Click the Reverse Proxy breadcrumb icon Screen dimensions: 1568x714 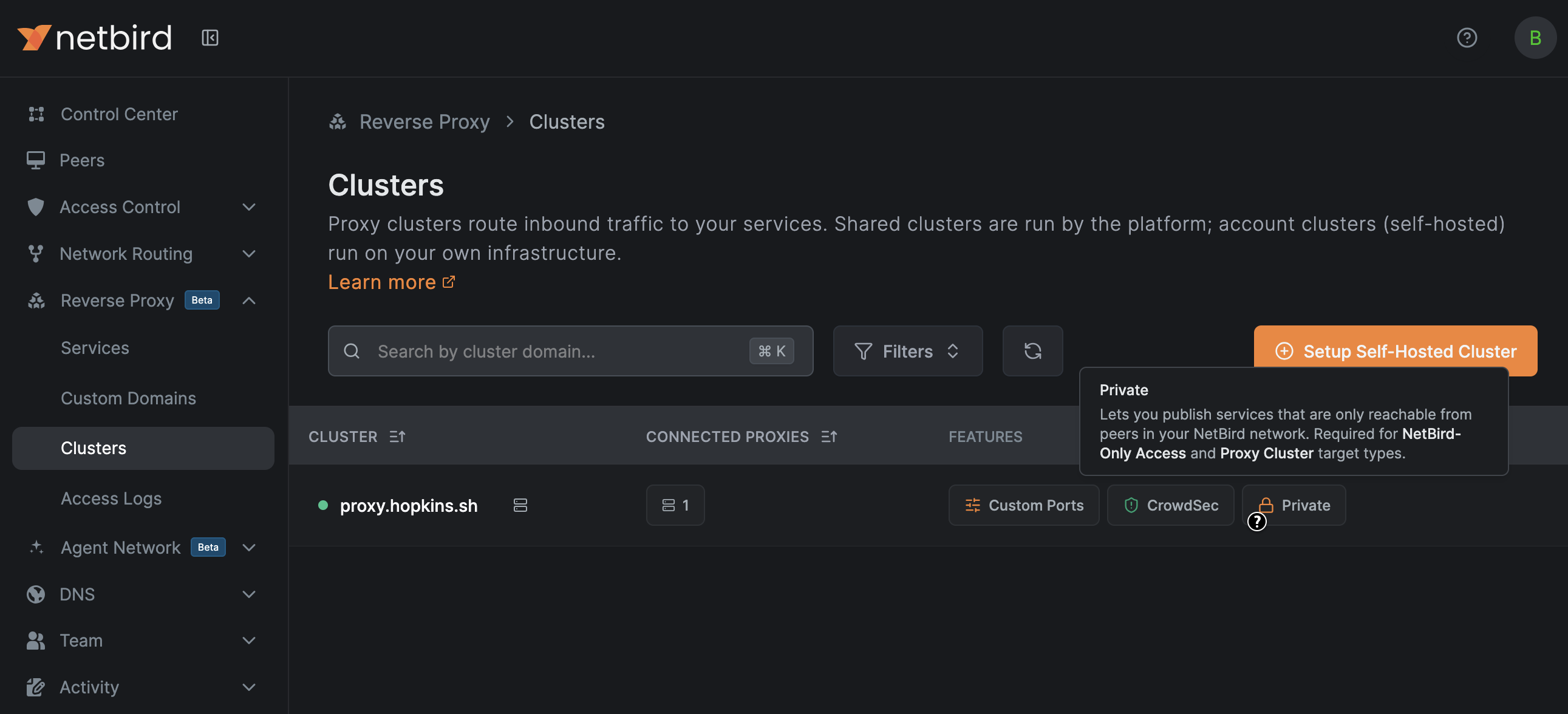pyautogui.click(x=338, y=122)
